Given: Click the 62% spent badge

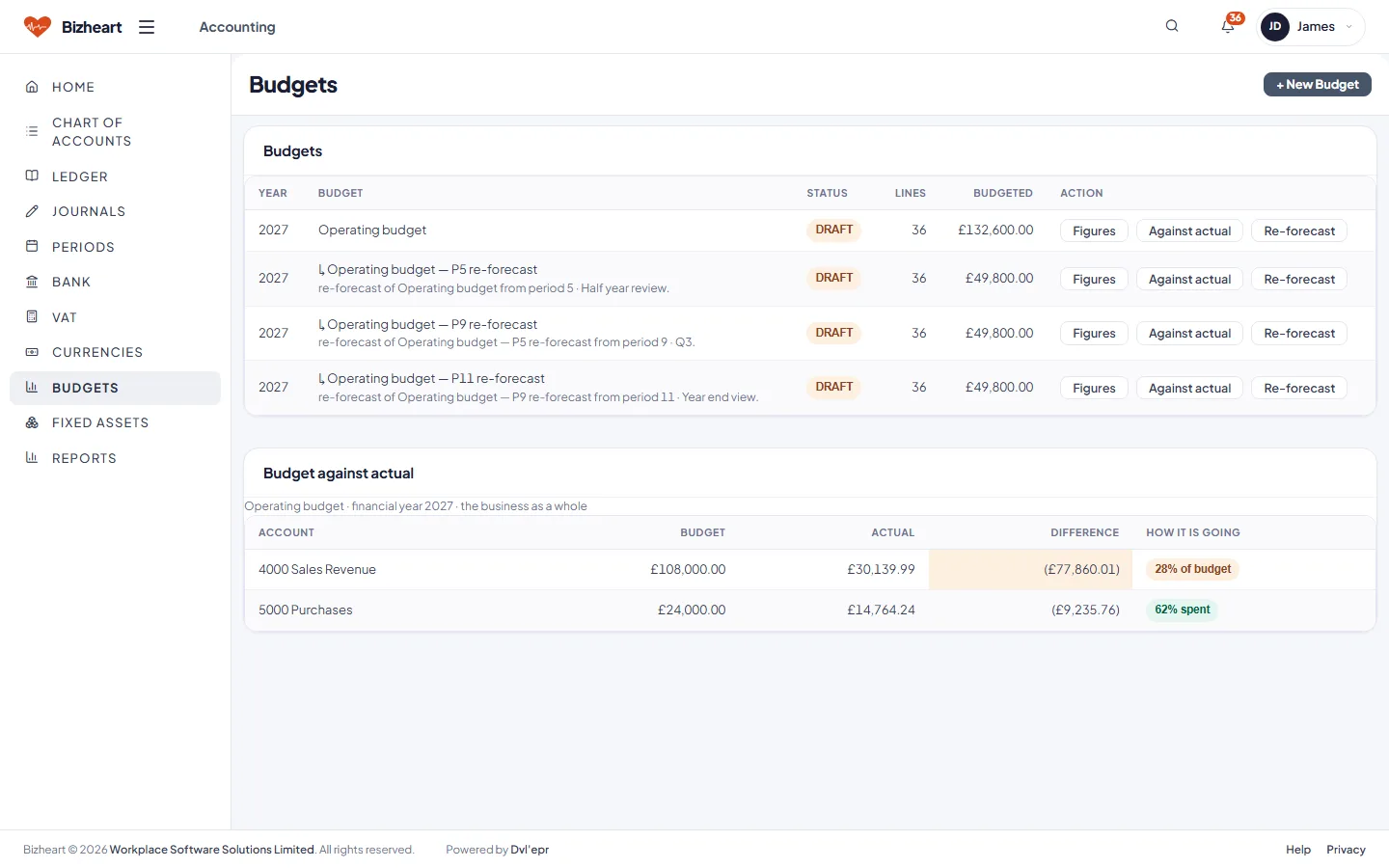Looking at the screenshot, I should point(1182,610).
